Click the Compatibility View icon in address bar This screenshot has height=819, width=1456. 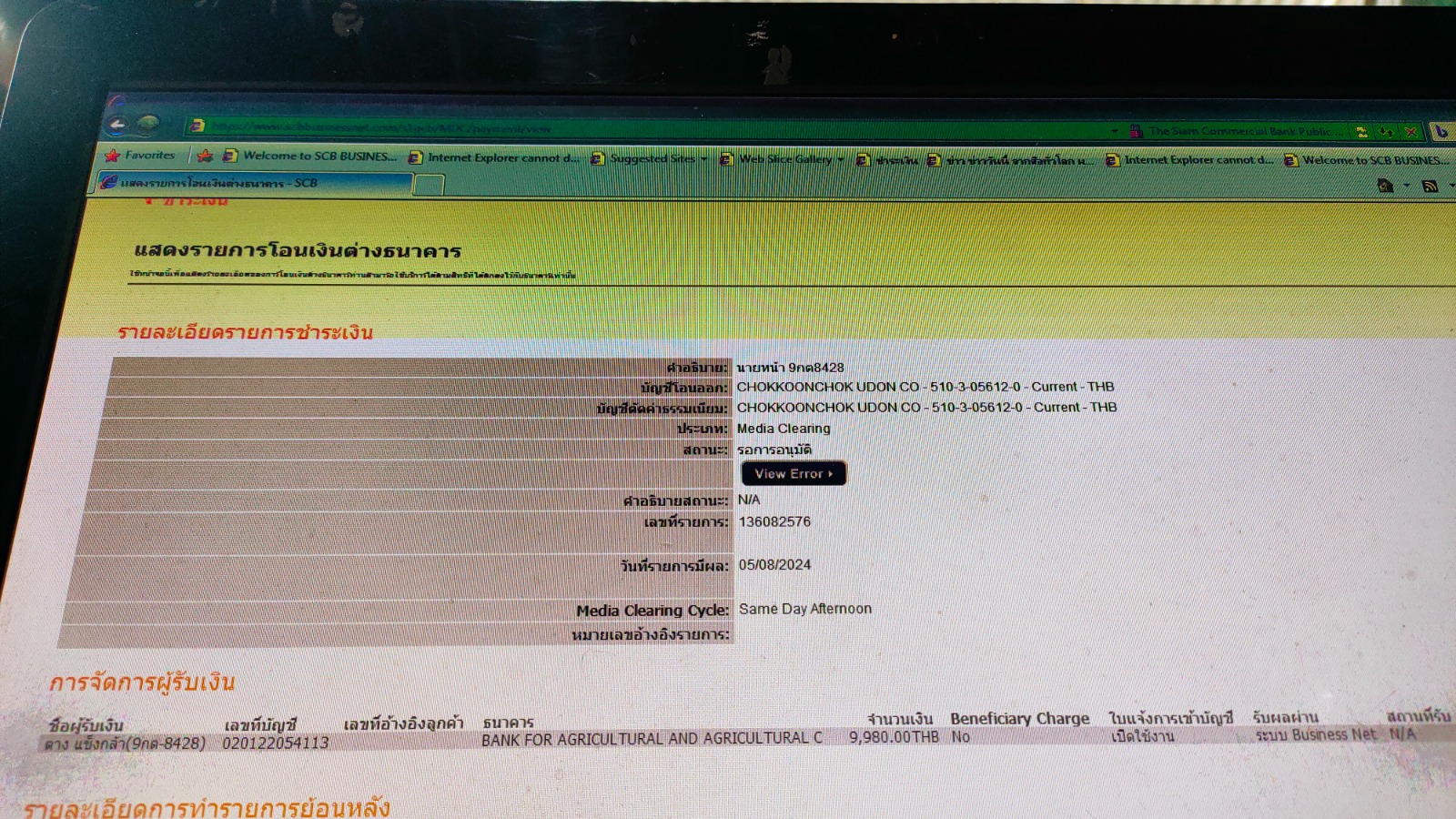tap(1361, 132)
